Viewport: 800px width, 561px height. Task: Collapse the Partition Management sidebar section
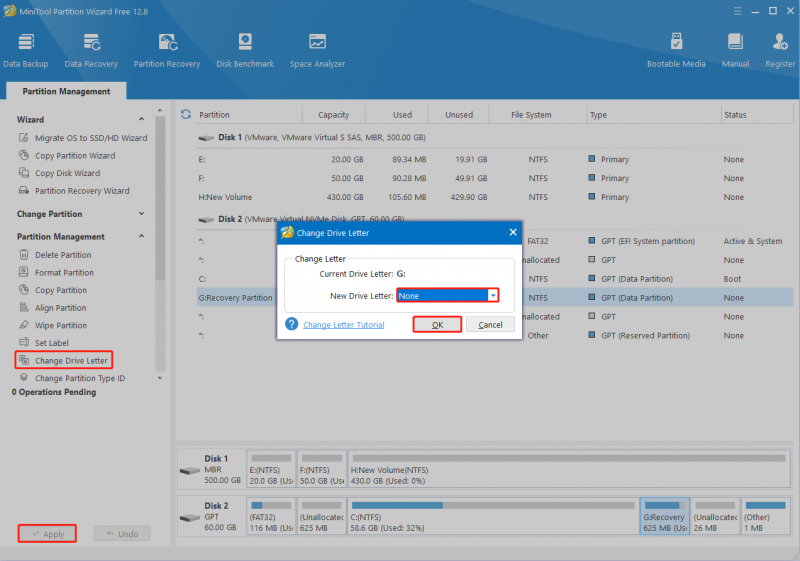point(141,236)
